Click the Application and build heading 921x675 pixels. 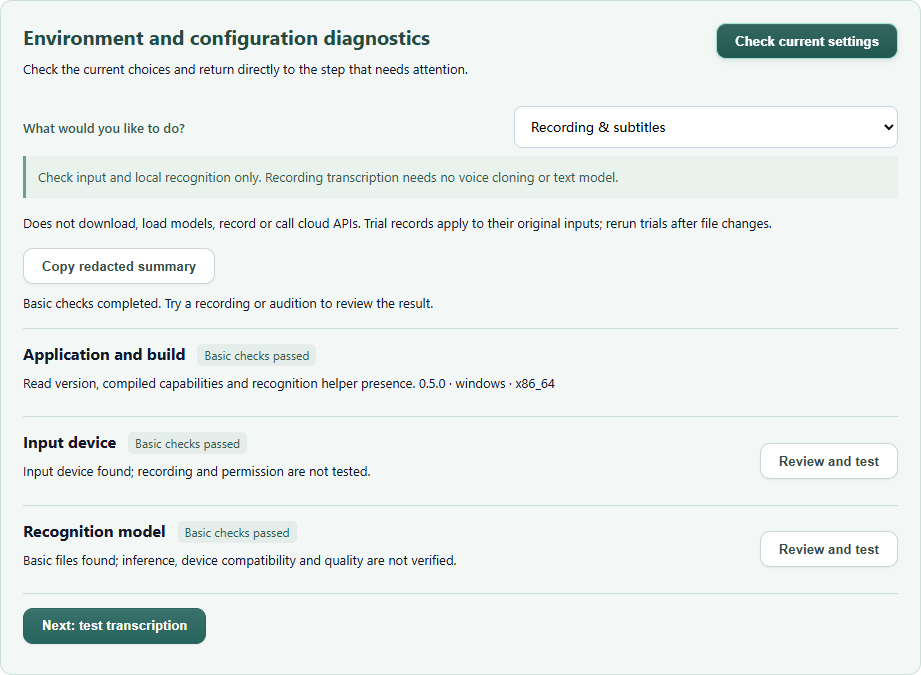click(104, 355)
